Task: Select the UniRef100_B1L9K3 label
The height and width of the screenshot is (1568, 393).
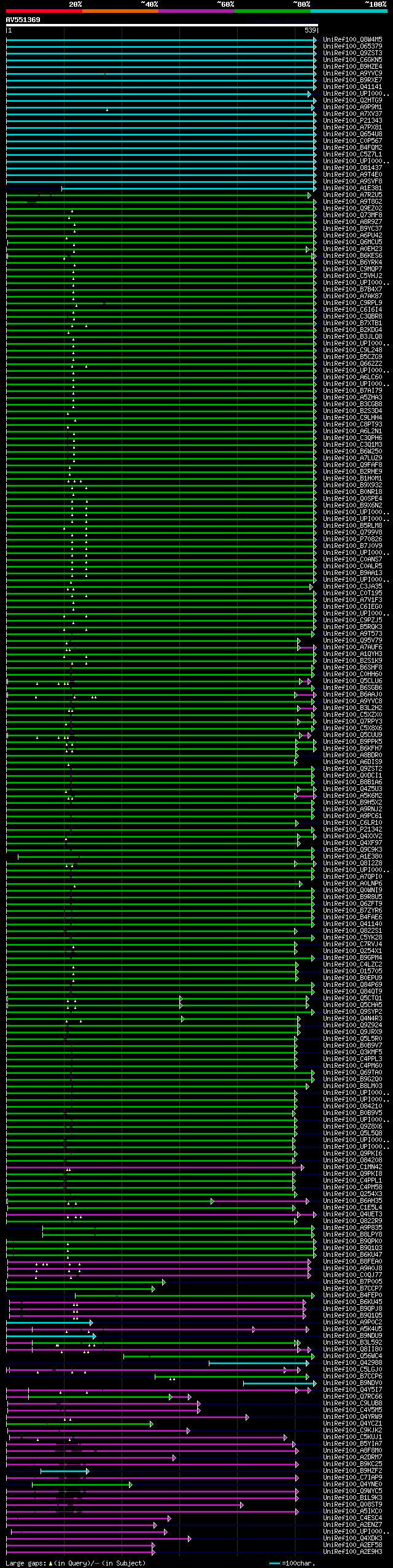Action: [352, 1498]
